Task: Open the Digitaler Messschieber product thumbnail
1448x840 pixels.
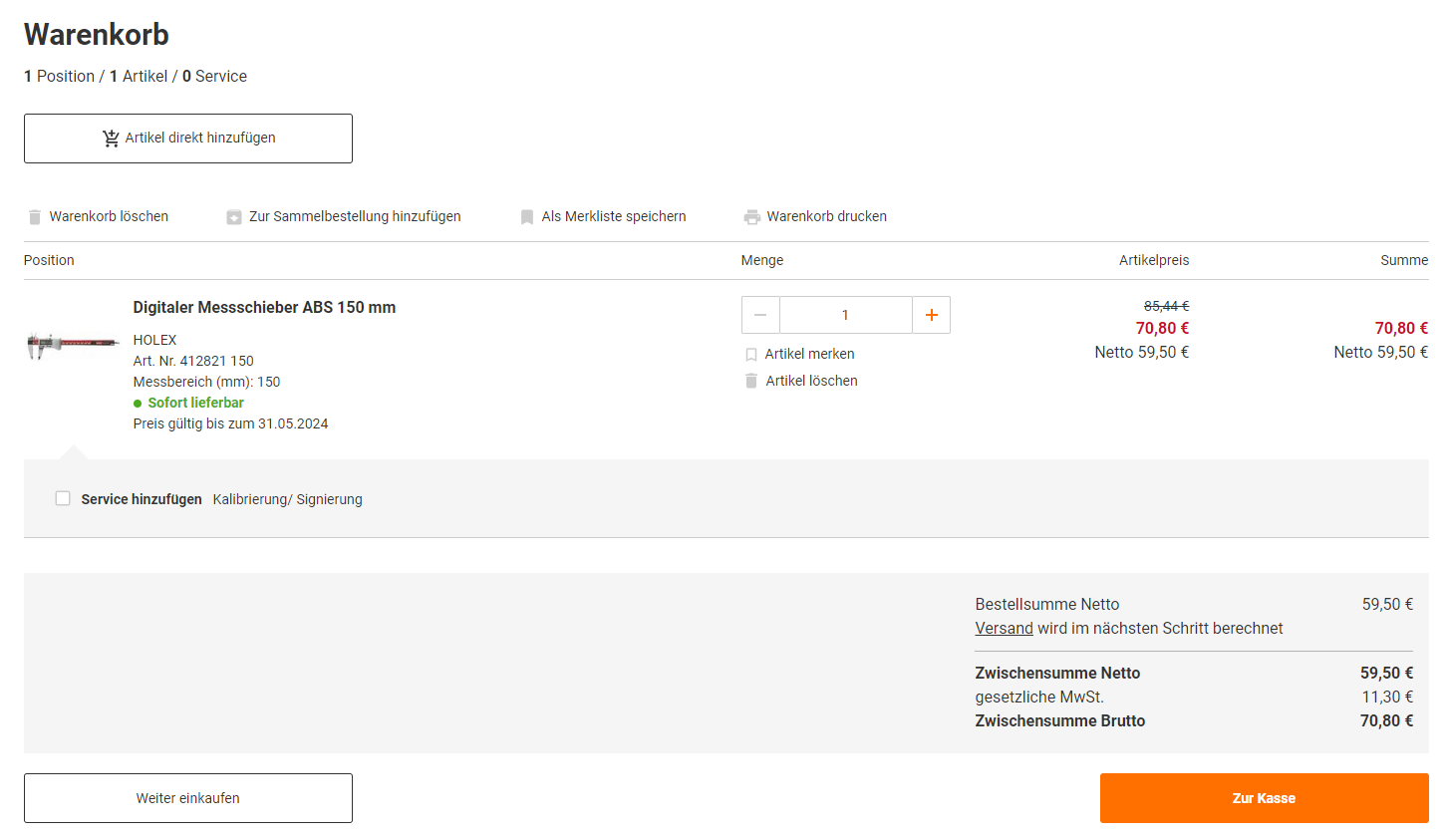Action: click(73, 345)
